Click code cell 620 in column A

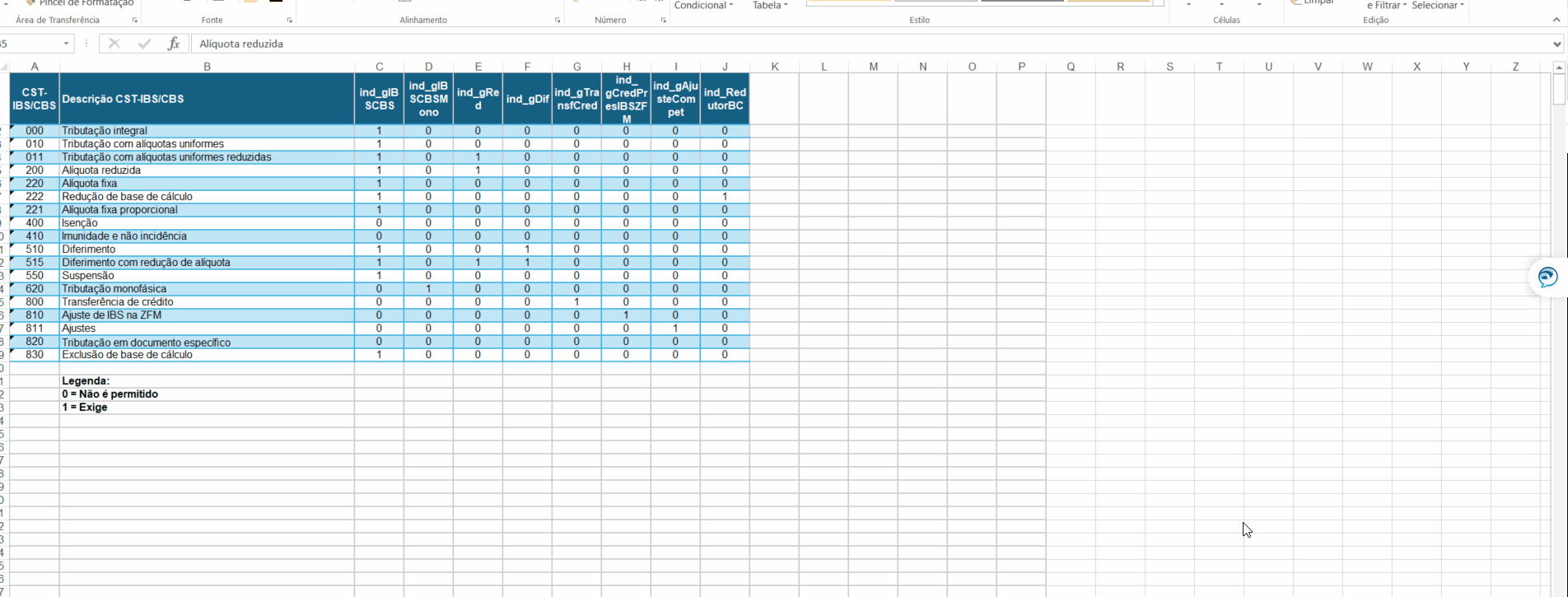click(x=35, y=289)
